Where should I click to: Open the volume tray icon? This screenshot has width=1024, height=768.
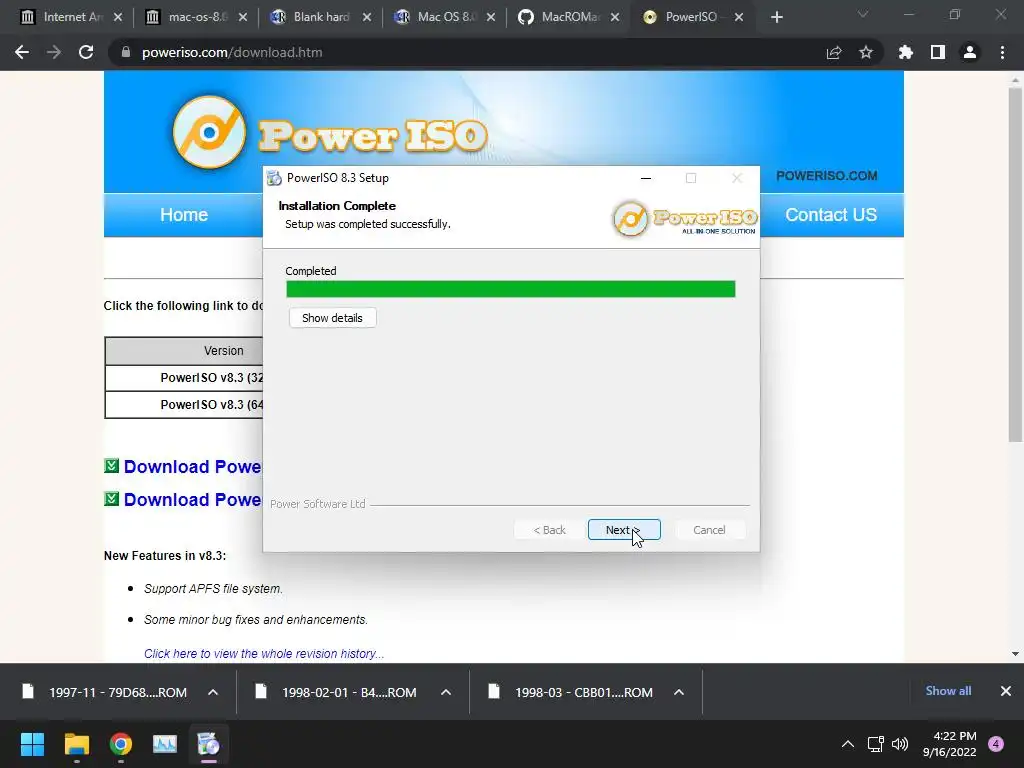tap(900, 744)
